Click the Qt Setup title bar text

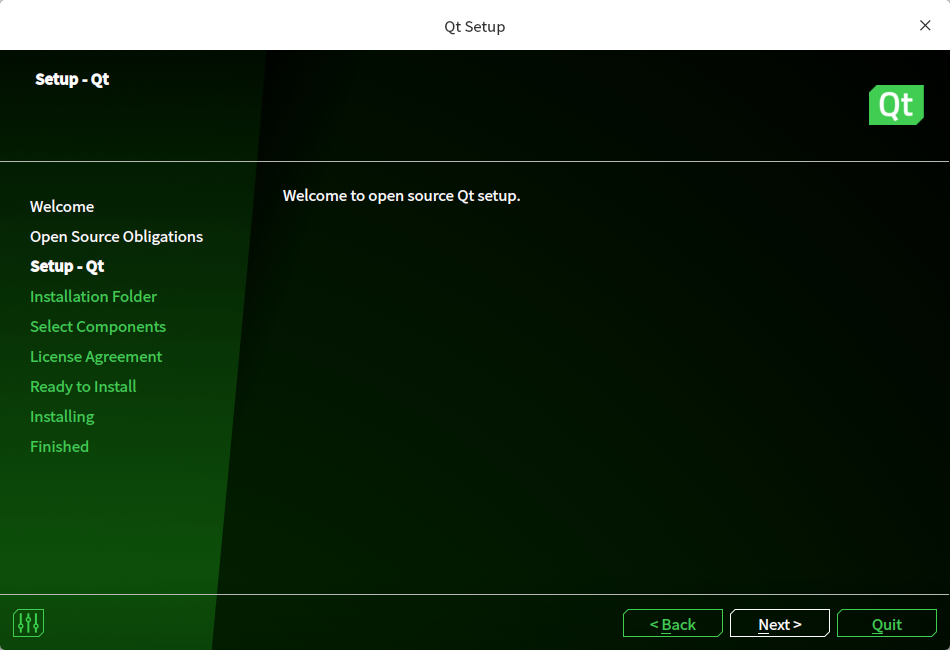coord(474,25)
